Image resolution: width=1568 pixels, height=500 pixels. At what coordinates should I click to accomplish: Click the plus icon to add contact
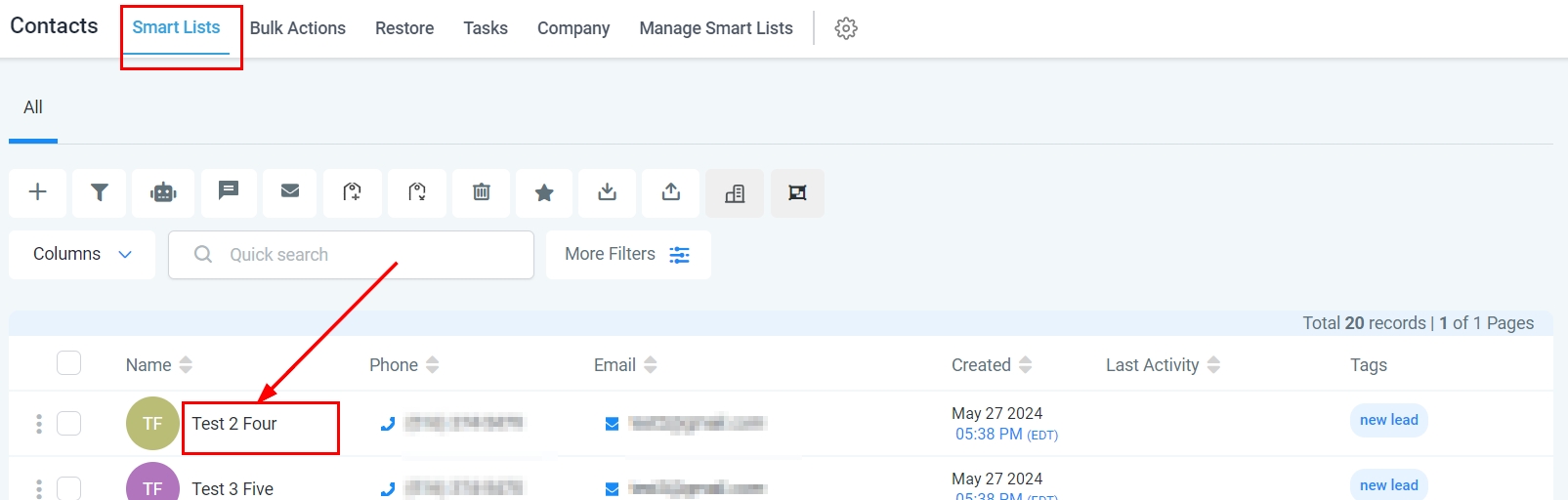[x=38, y=192]
